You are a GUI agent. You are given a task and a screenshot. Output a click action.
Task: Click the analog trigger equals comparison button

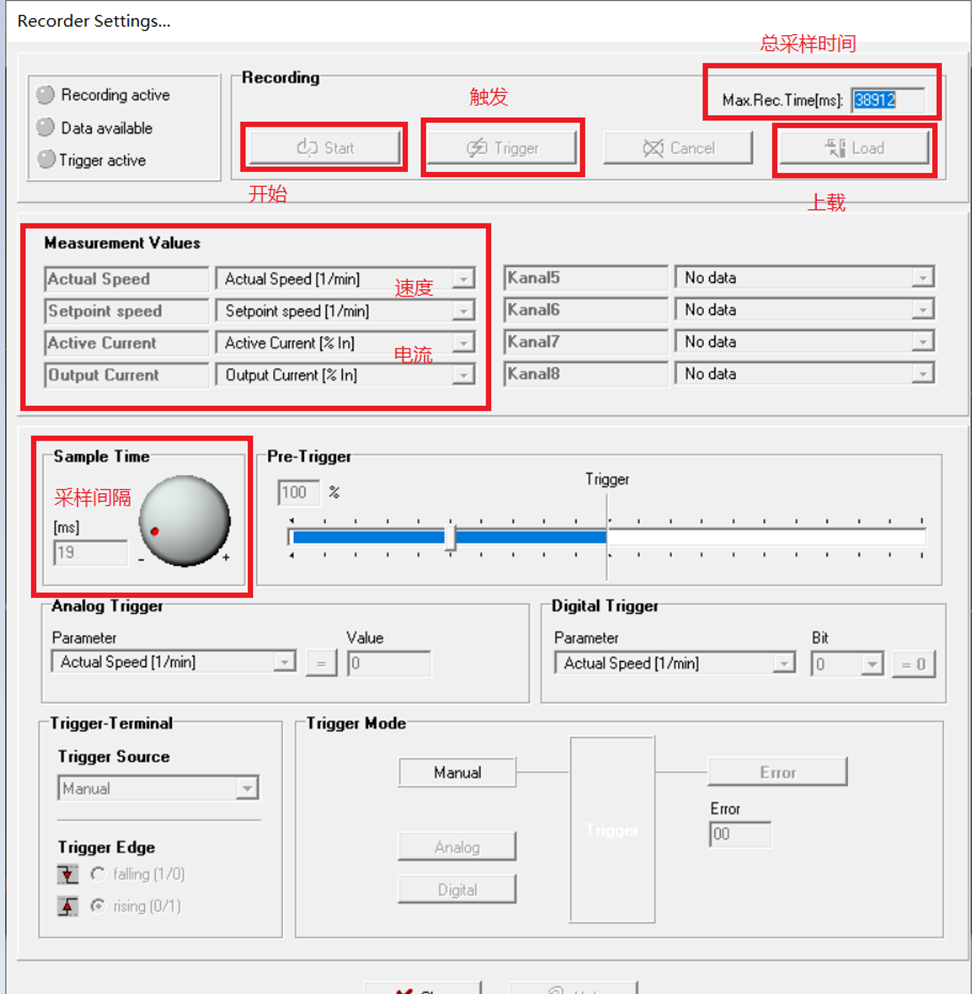(x=321, y=663)
